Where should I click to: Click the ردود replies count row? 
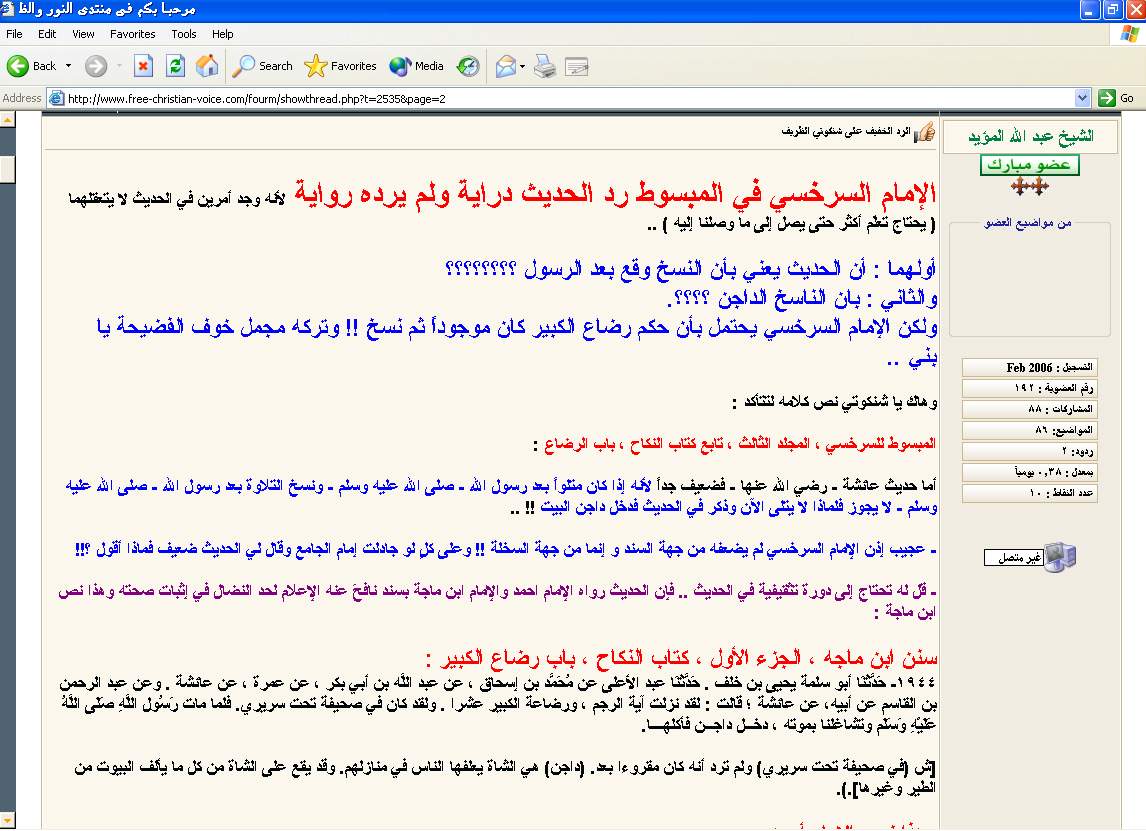pos(1030,451)
